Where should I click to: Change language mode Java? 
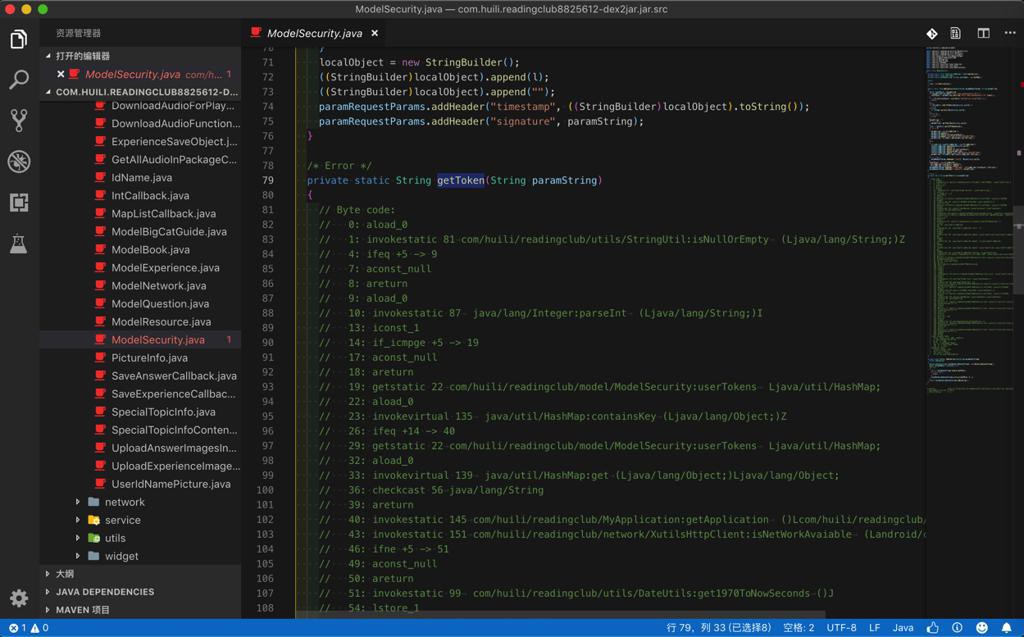click(903, 628)
